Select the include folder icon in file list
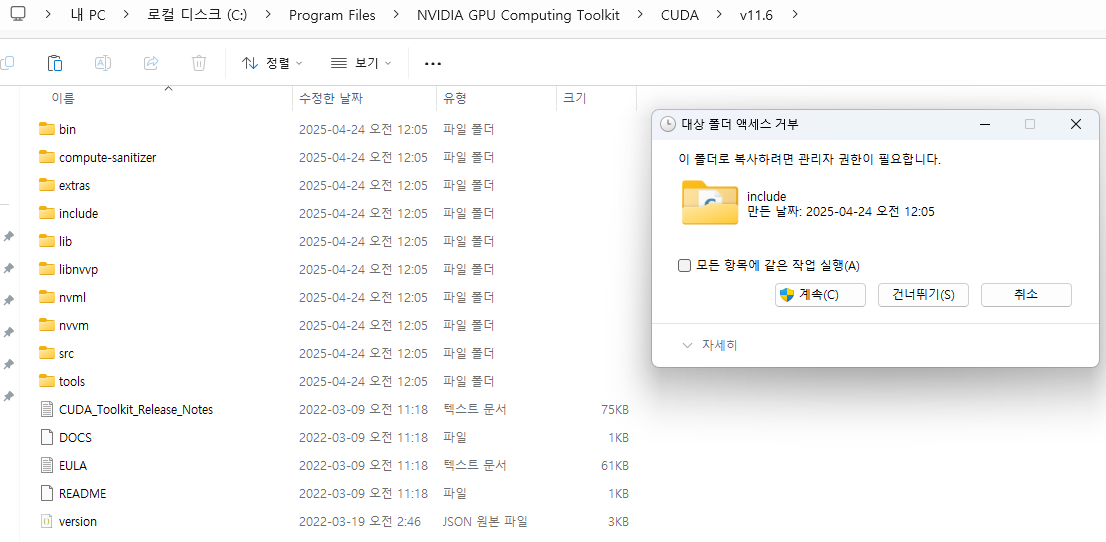Screen dimensions: 1106x542 [47, 213]
